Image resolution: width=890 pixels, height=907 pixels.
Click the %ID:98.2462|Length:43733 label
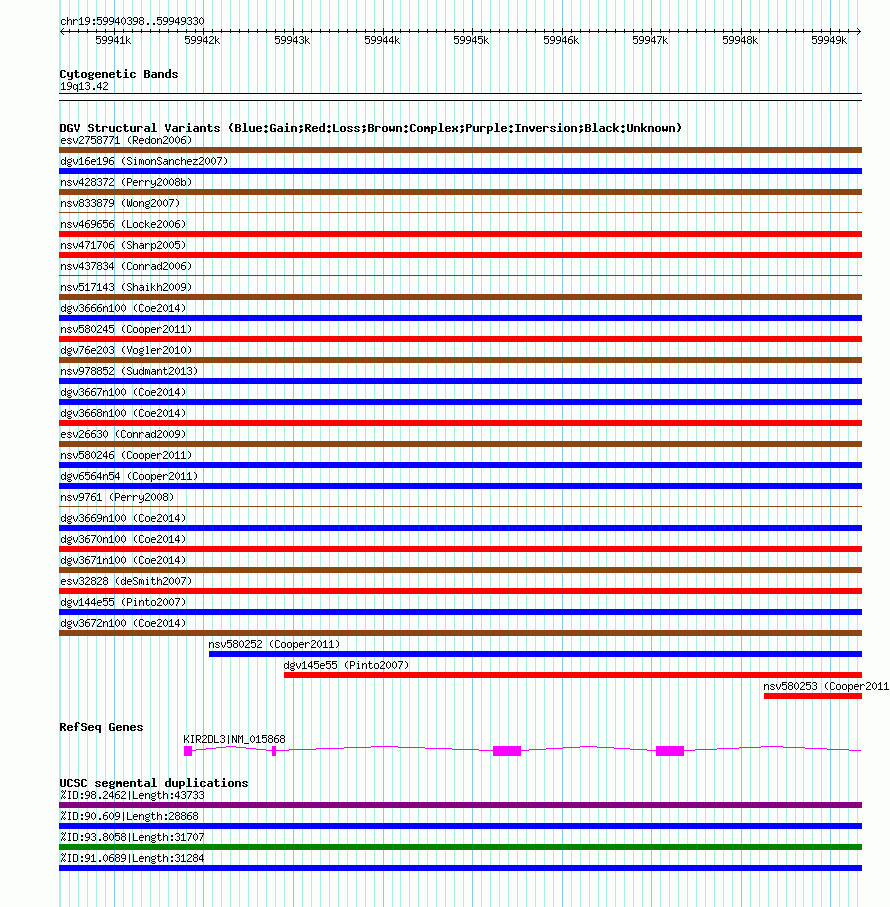point(132,795)
